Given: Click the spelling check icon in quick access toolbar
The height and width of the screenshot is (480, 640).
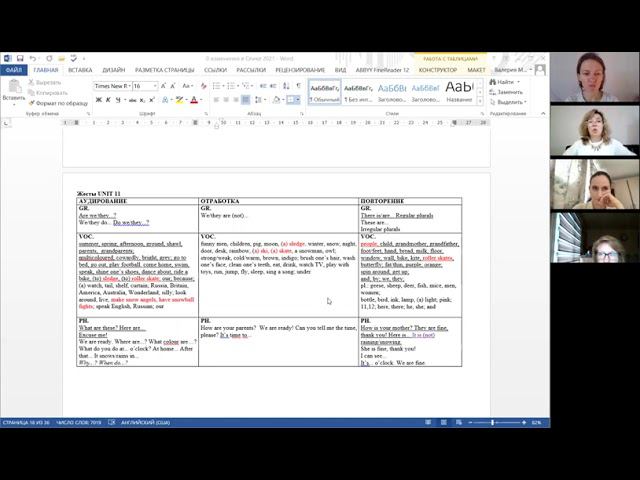Looking at the screenshot, I should (73, 58).
